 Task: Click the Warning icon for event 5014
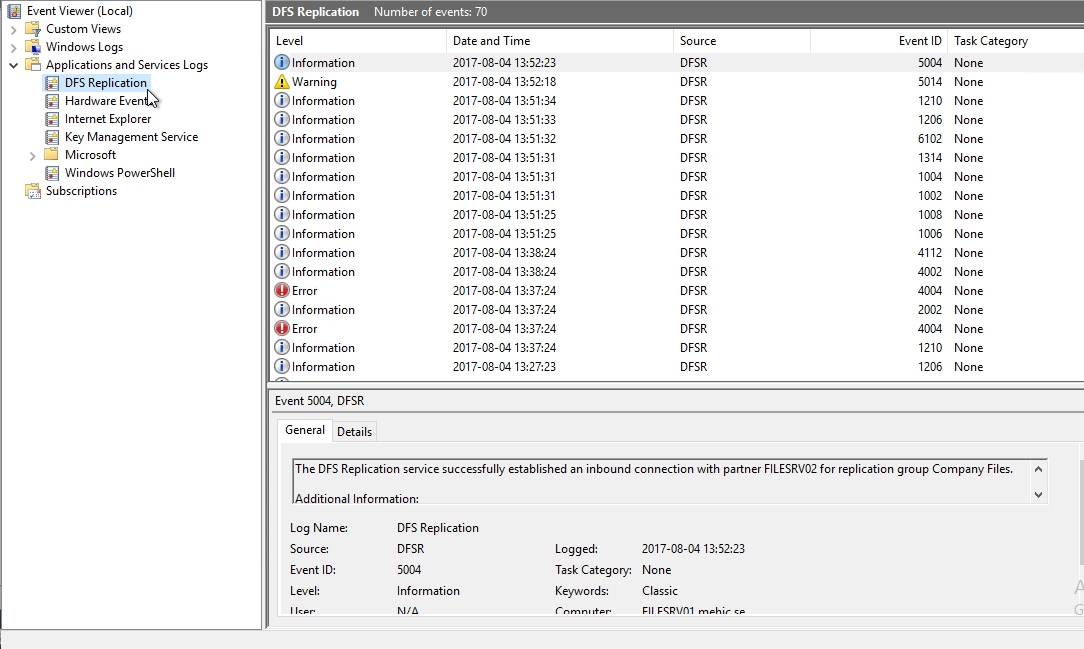(x=282, y=82)
